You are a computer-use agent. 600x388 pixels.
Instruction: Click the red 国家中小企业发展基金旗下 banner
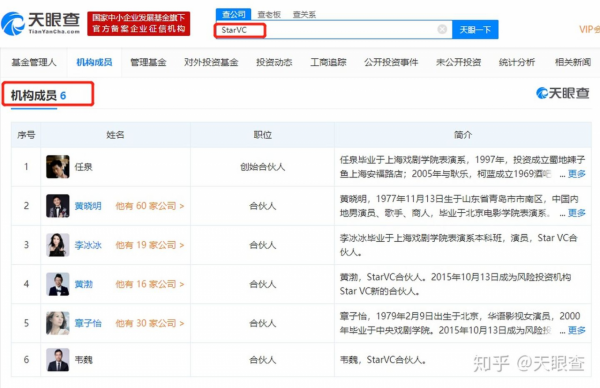139,23
